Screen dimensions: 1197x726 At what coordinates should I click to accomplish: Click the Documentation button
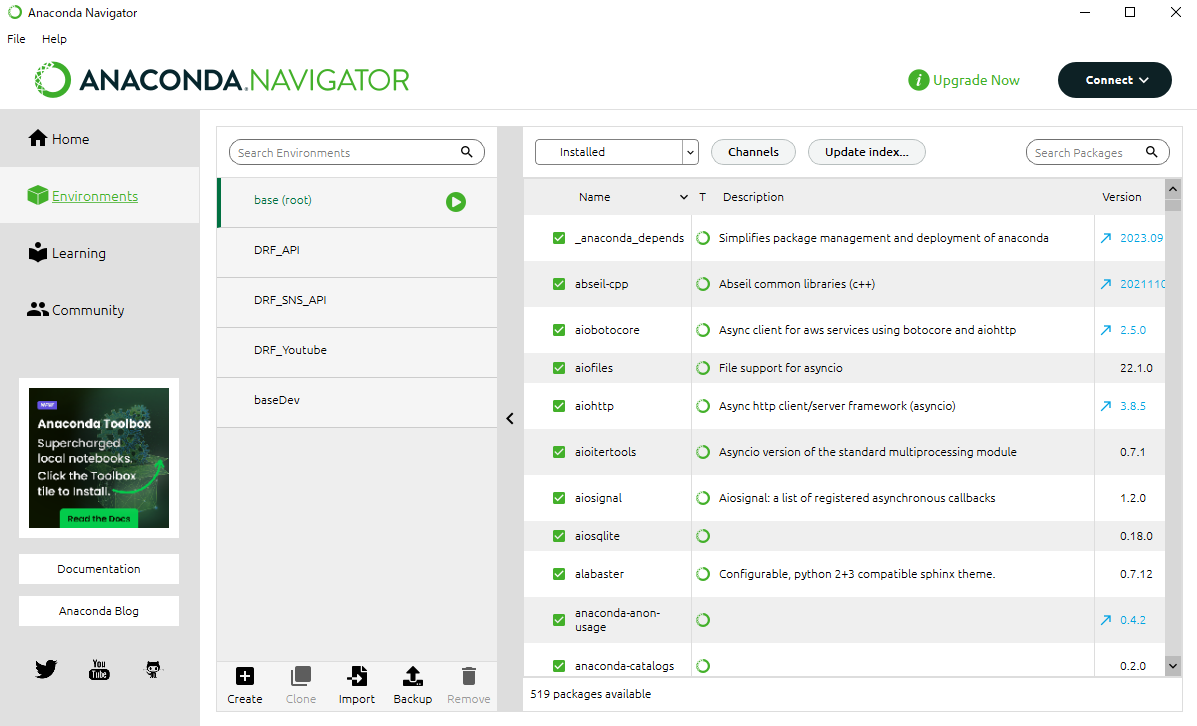click(98, 569)
